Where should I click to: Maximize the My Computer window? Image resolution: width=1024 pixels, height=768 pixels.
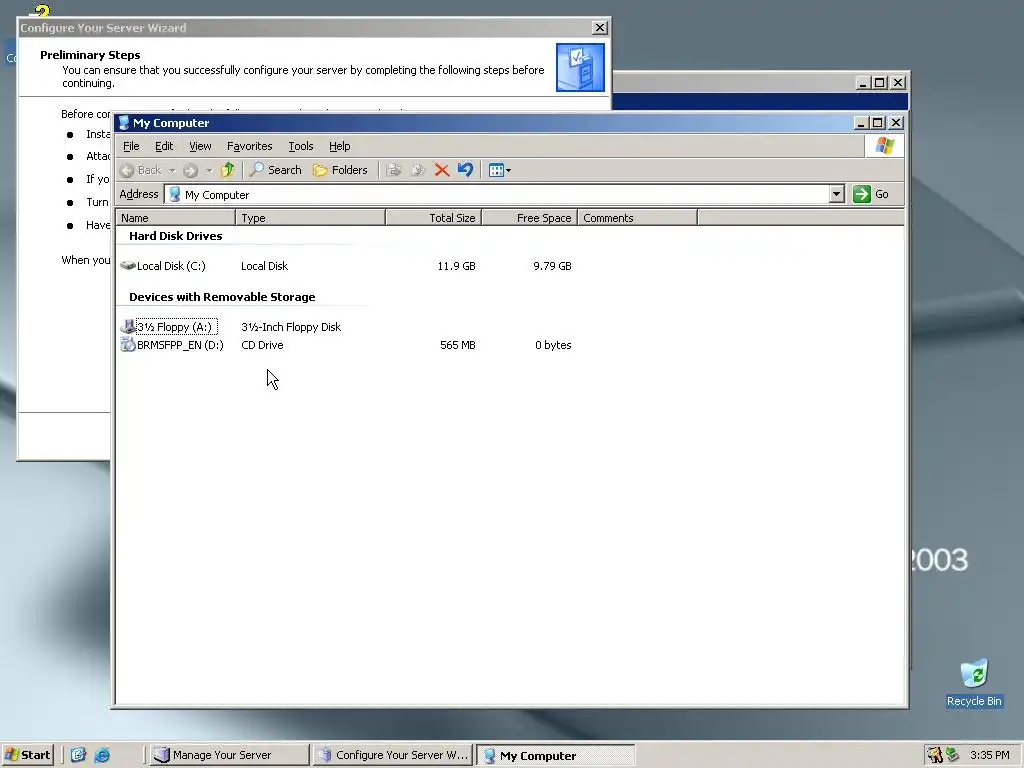click(878, 123)
